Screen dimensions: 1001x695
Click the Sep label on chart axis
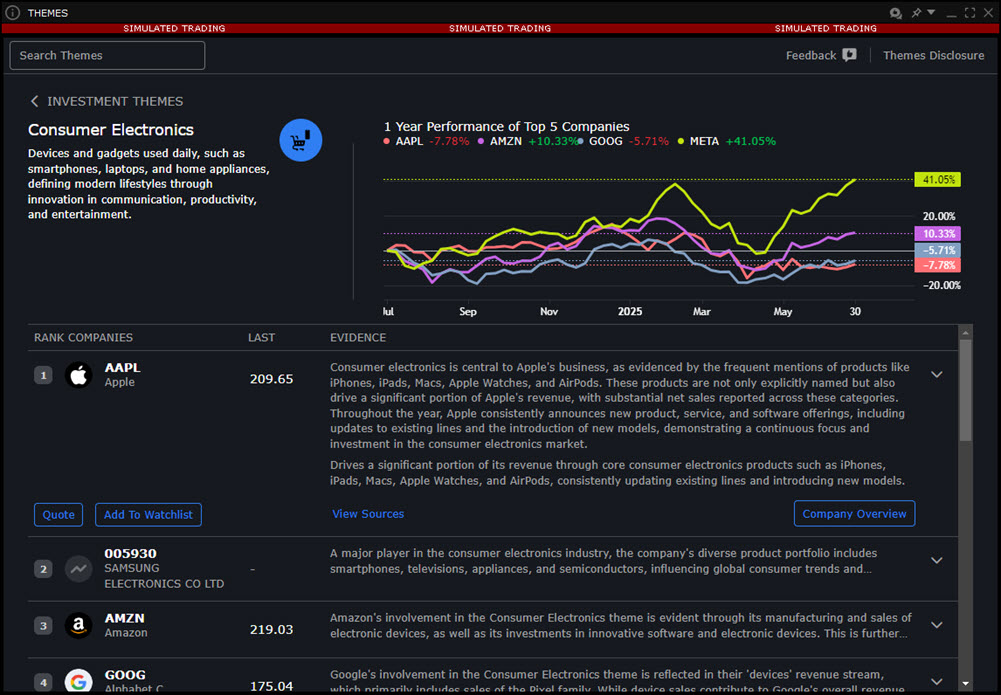(468, 311)
